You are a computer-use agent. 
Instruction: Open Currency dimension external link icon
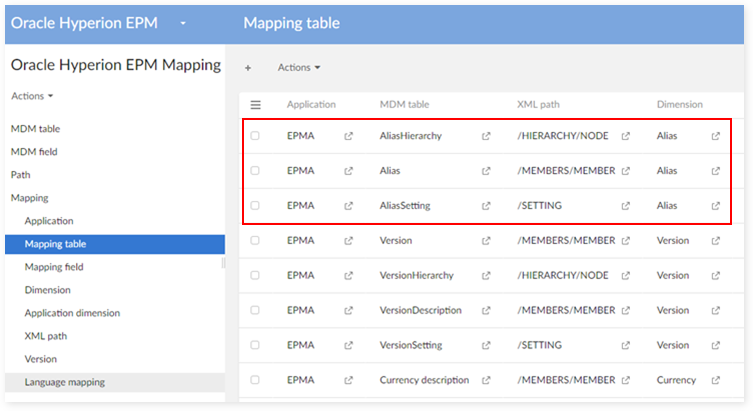click(x=716, y=380)
